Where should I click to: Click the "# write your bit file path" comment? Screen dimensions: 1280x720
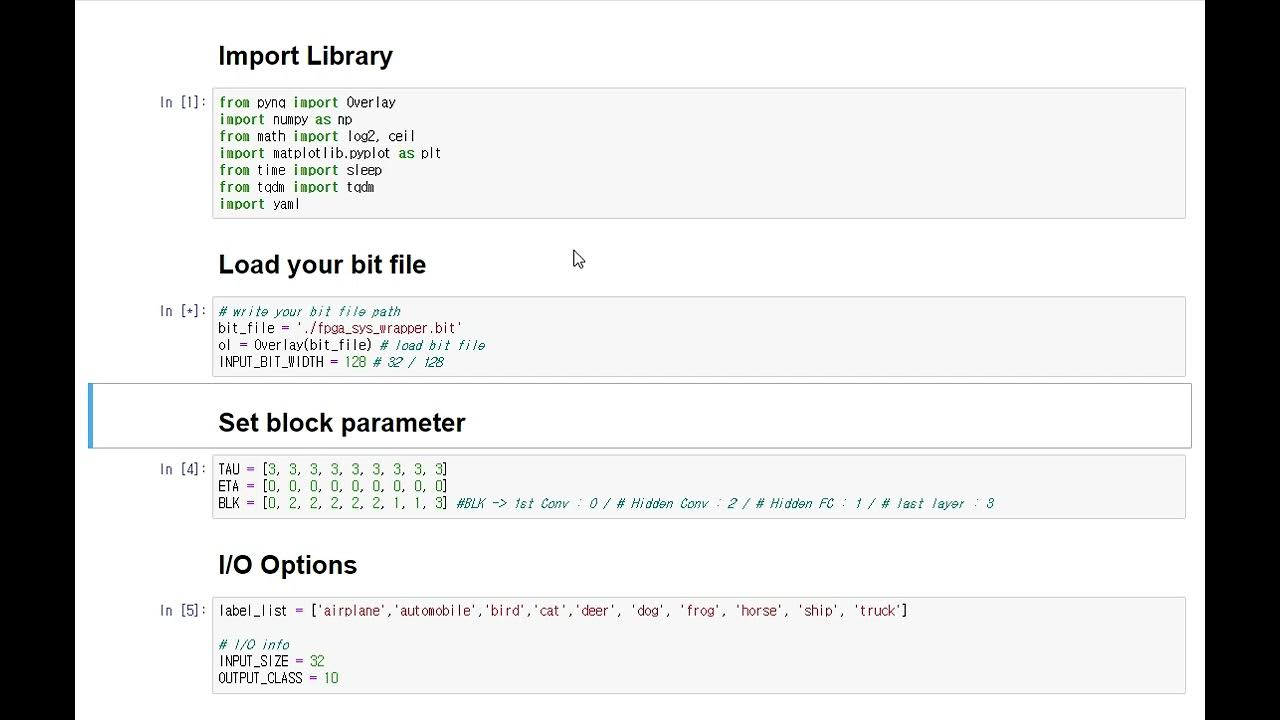(x=309, y=312)
